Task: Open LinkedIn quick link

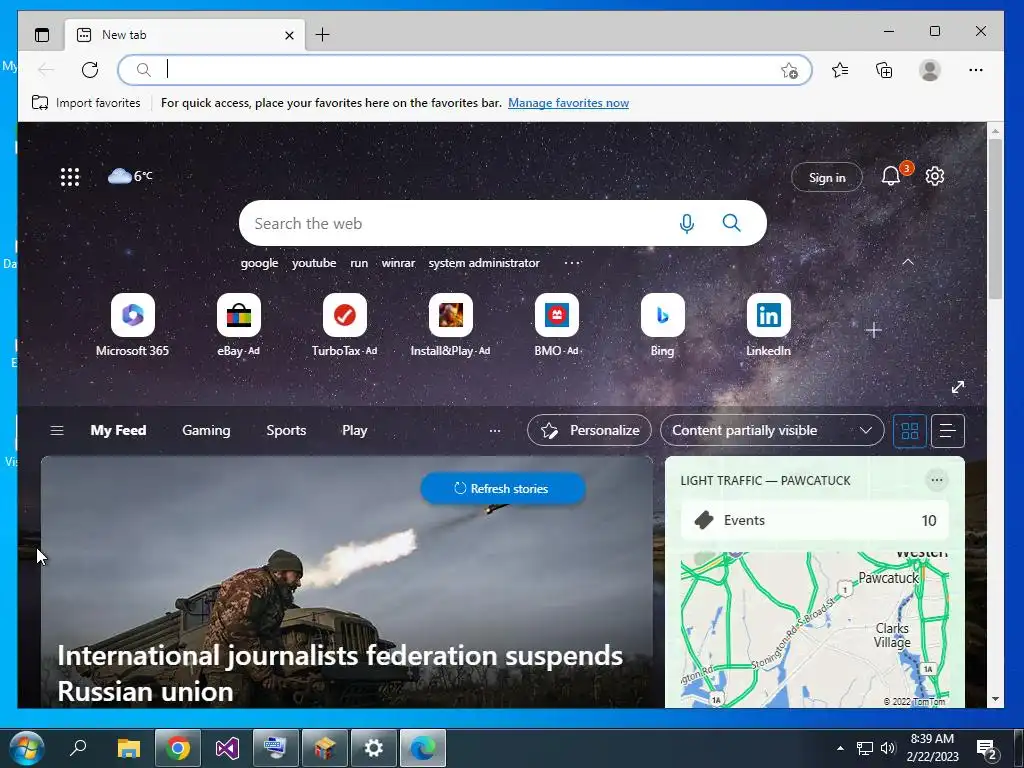Action: (x=769, y=325)
